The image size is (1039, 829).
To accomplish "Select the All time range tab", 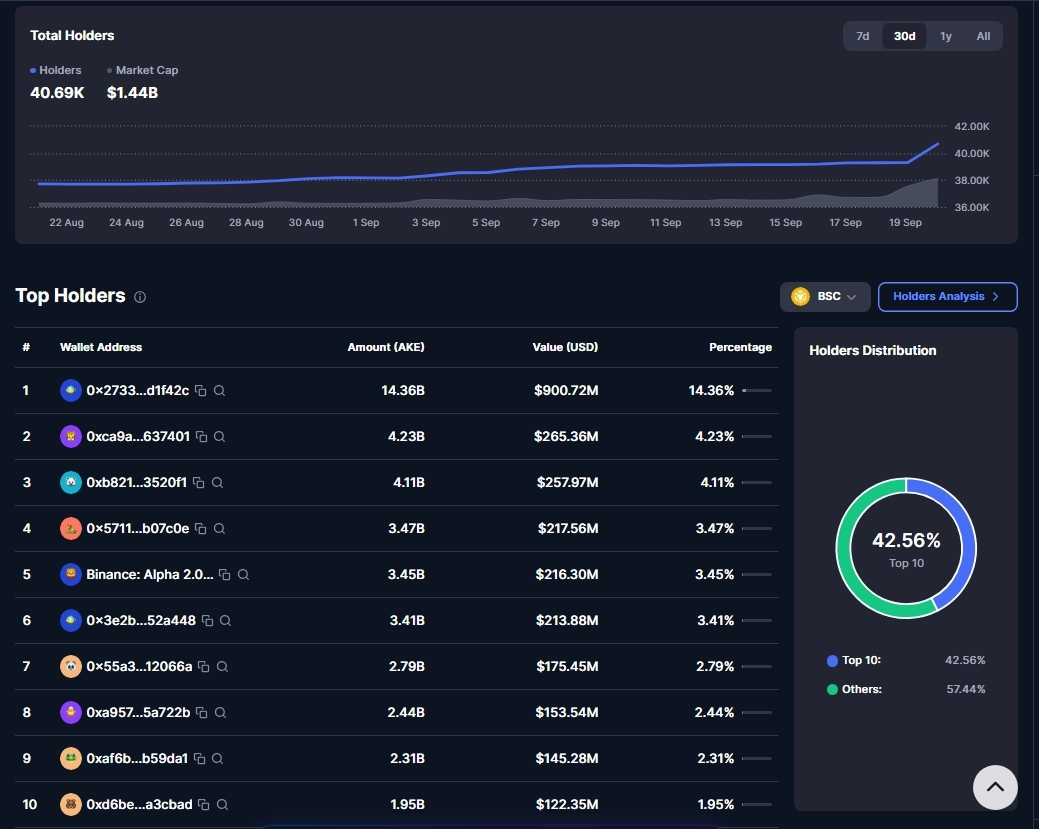I will click(983, 36).
